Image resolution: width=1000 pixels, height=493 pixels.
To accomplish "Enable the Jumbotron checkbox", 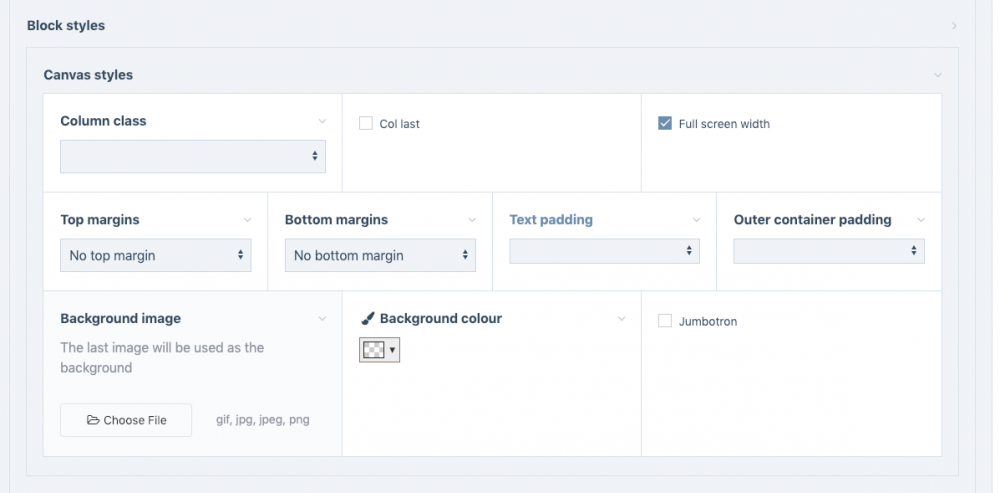I will pos(665,321).
